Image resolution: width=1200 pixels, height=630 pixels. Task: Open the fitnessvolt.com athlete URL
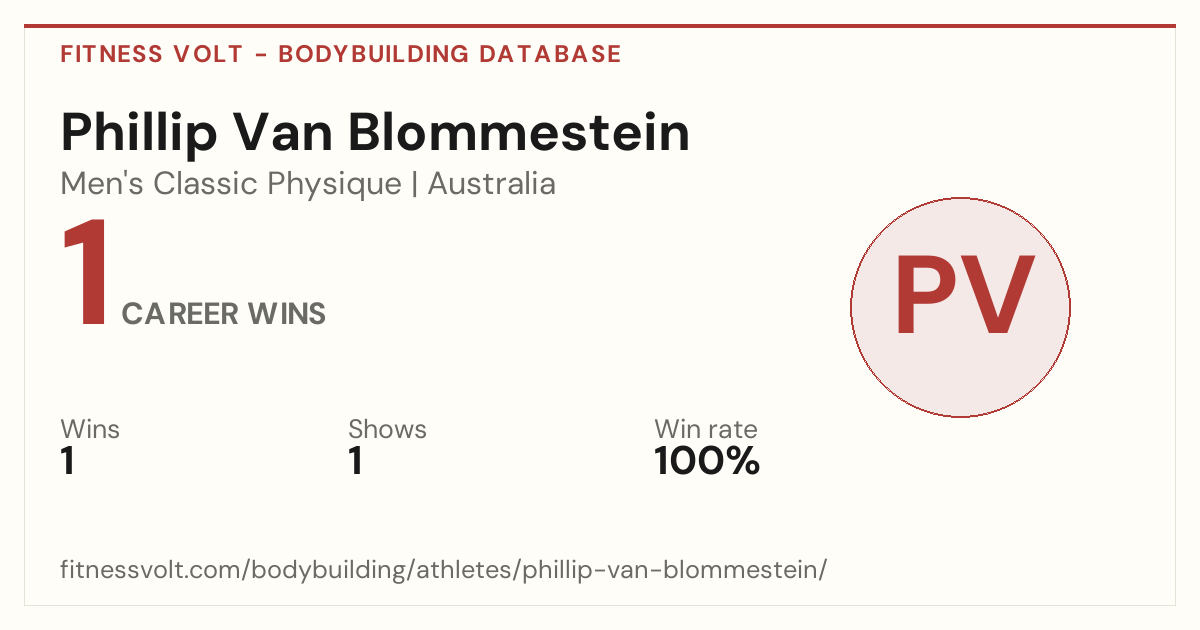click(x=444, y=570)
